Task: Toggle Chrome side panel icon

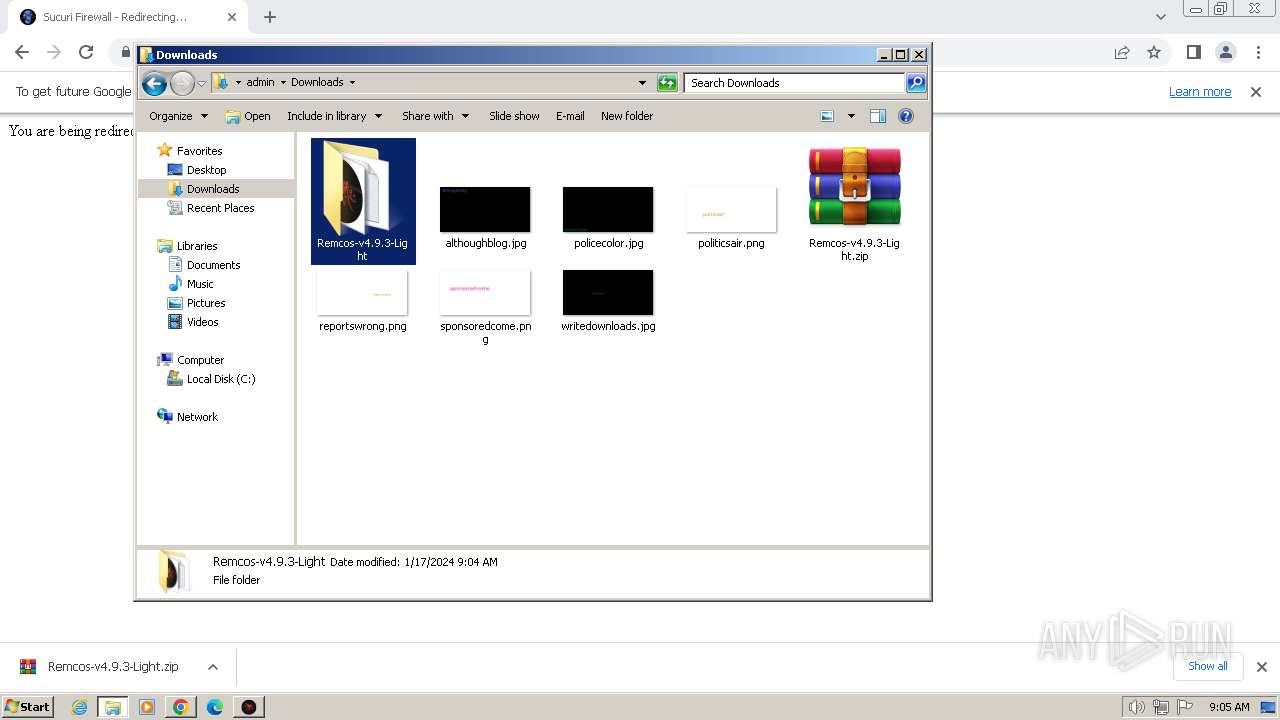Action: tap(1193, 52)
